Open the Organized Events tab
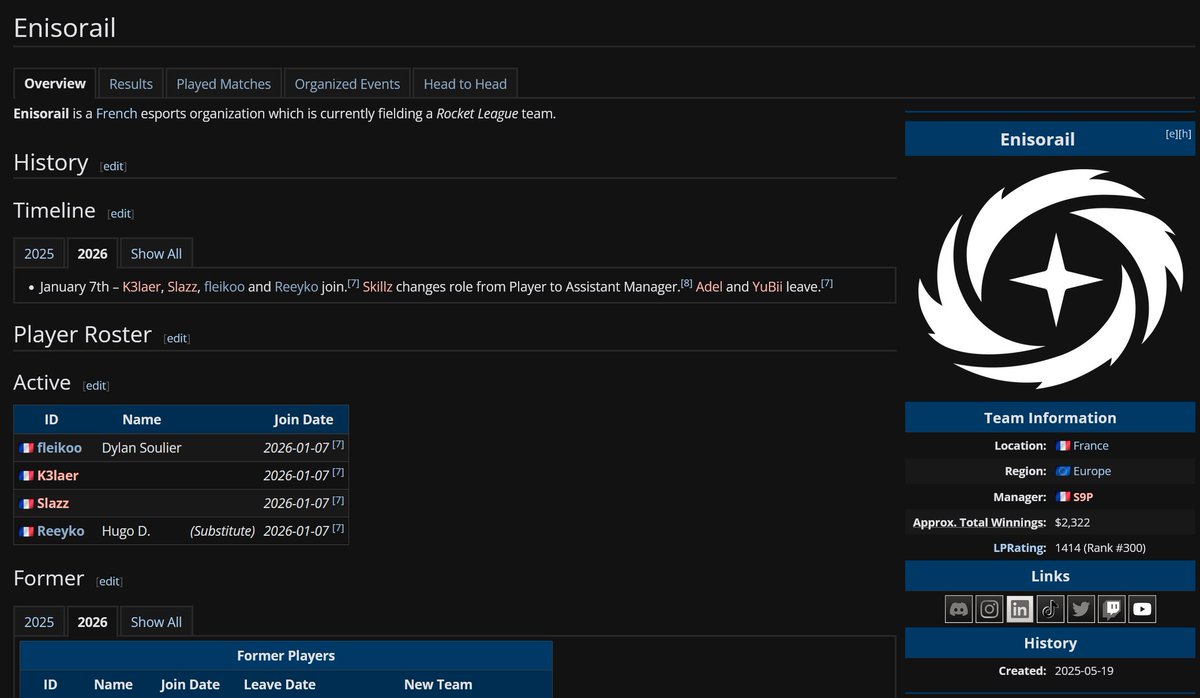Viewport: 1200px width, 698px height. (347, 84)
